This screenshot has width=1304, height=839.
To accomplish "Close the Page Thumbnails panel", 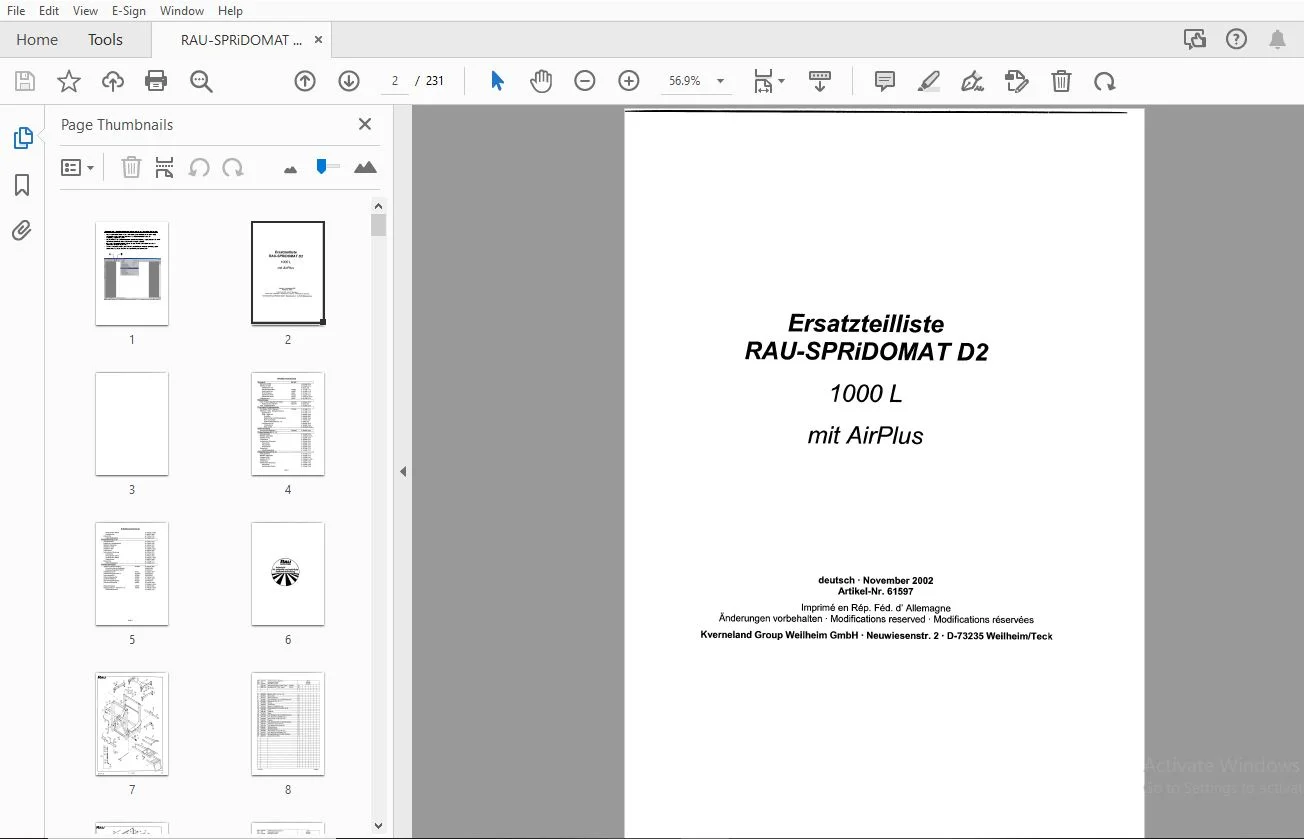I will click(365, 124).
